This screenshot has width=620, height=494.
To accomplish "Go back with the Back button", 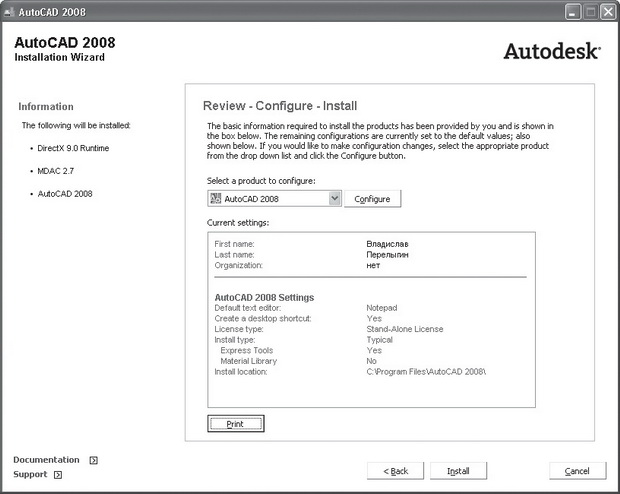I will coord(395,471).
